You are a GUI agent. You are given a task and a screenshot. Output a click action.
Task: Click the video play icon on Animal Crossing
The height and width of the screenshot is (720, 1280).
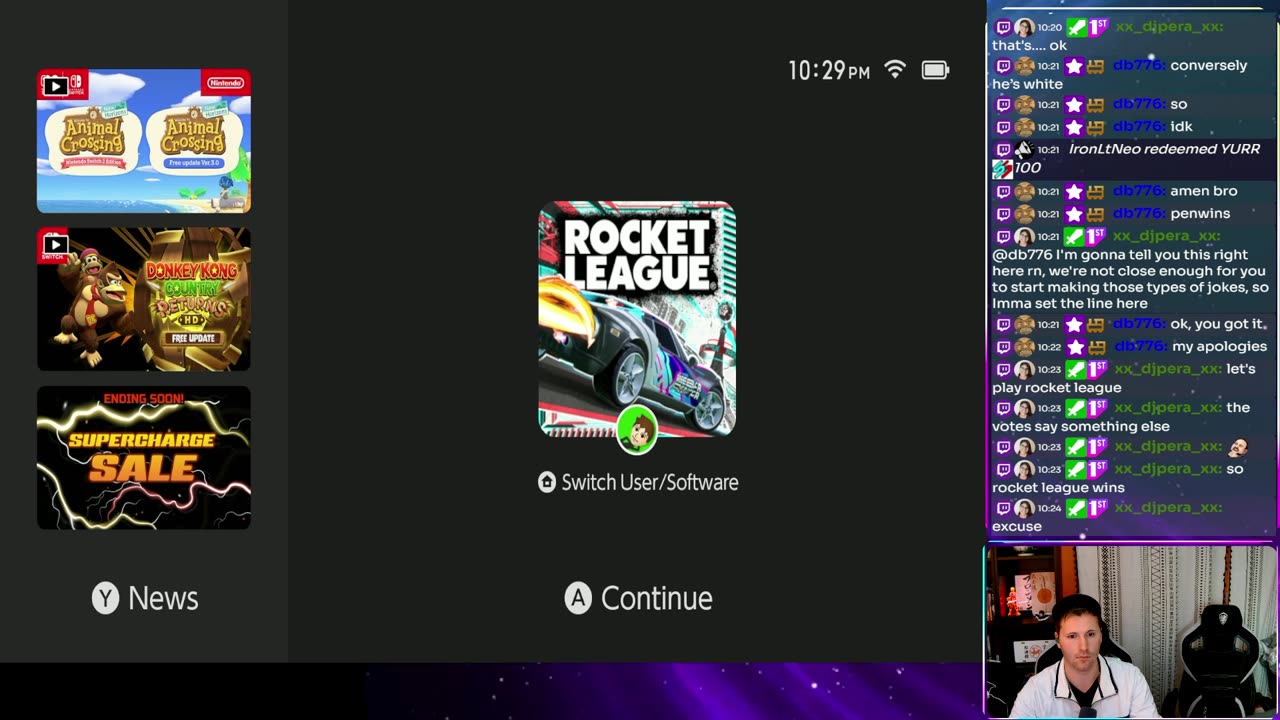(54, 86)
